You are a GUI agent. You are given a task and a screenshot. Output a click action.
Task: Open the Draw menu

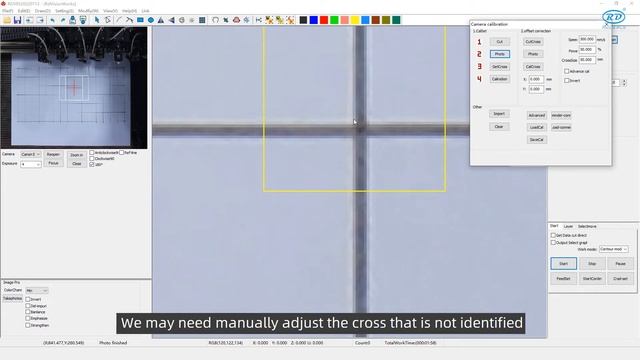(43, 11)
